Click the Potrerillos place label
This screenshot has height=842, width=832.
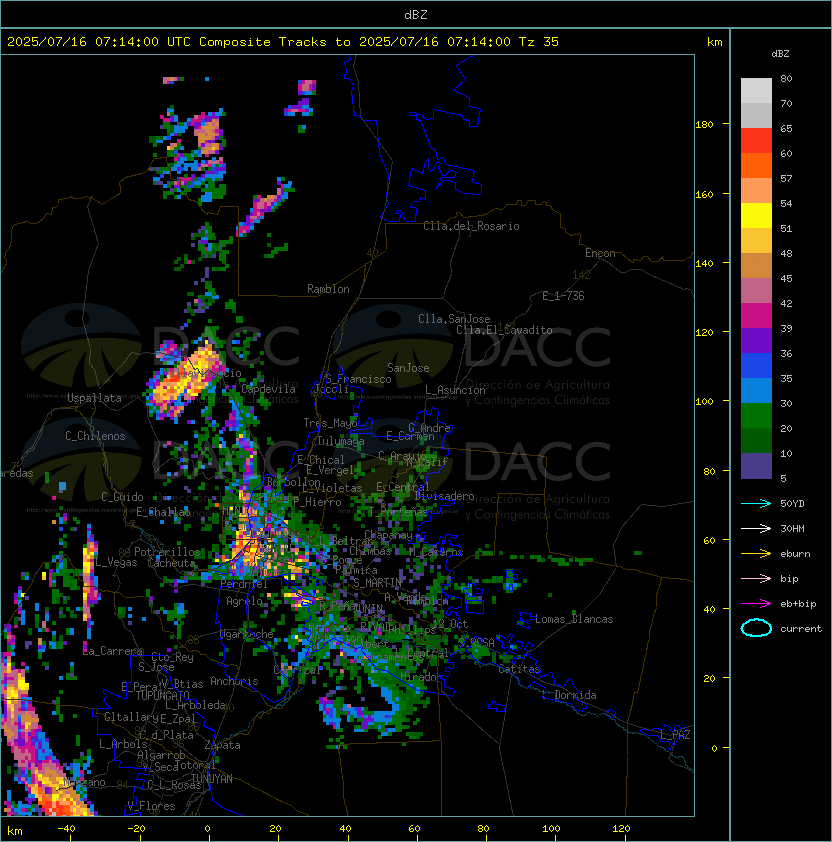[167, 552]
